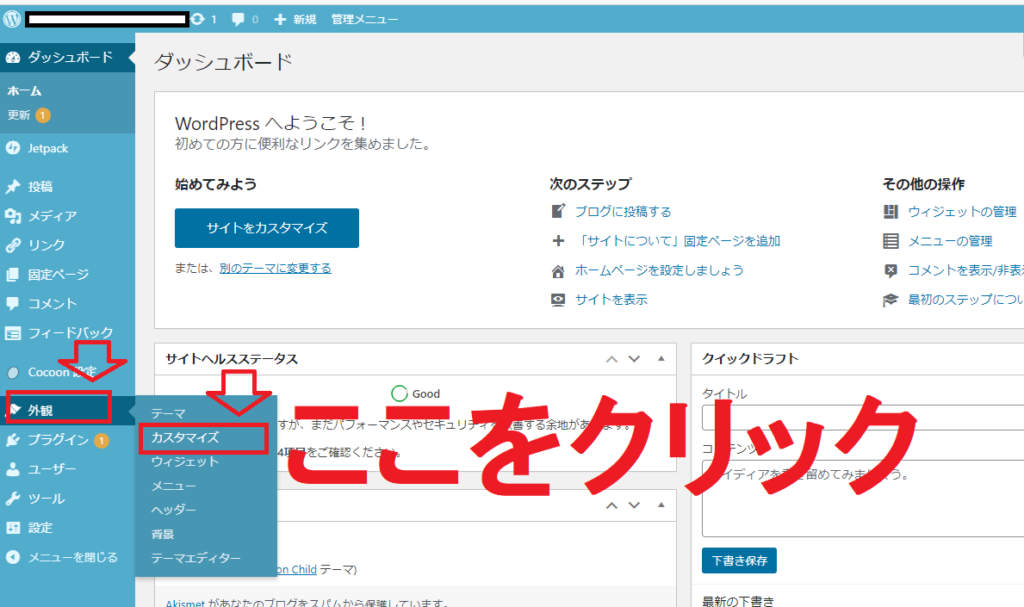
Task: Select 背景 in appearance flyout
Action: coord(163,534)
